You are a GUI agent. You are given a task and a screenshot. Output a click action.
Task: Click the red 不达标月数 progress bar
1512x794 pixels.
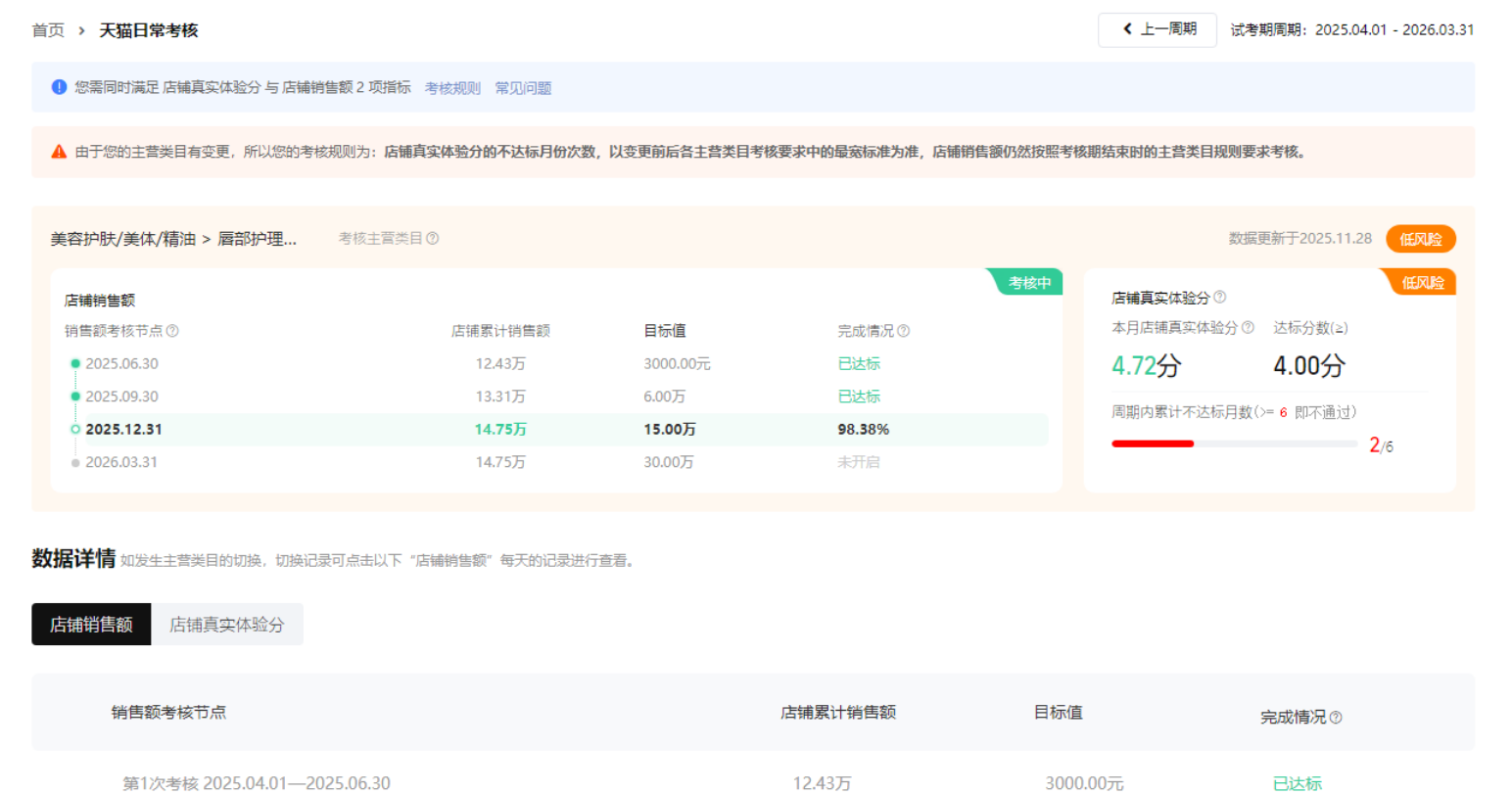pyautogui.click(x=1153, y=444)
